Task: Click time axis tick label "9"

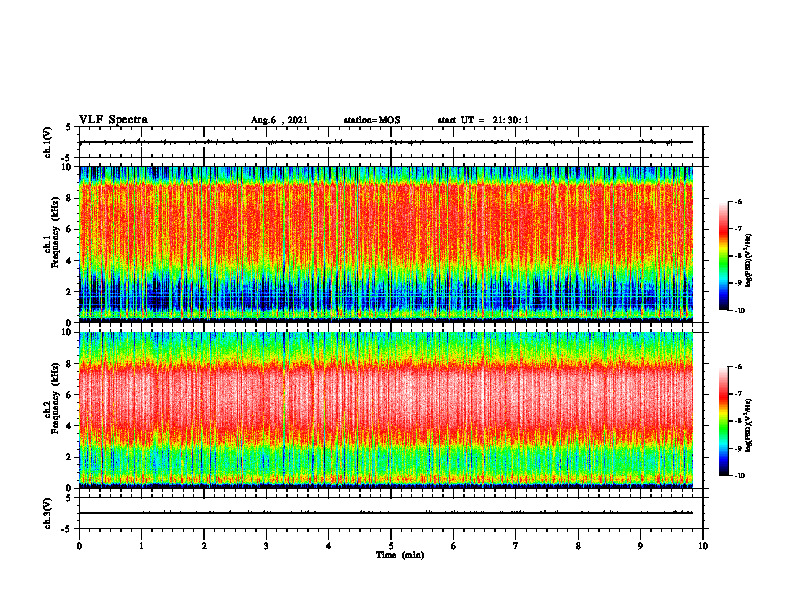Action: pyautogui.click(x=640, y=546)
